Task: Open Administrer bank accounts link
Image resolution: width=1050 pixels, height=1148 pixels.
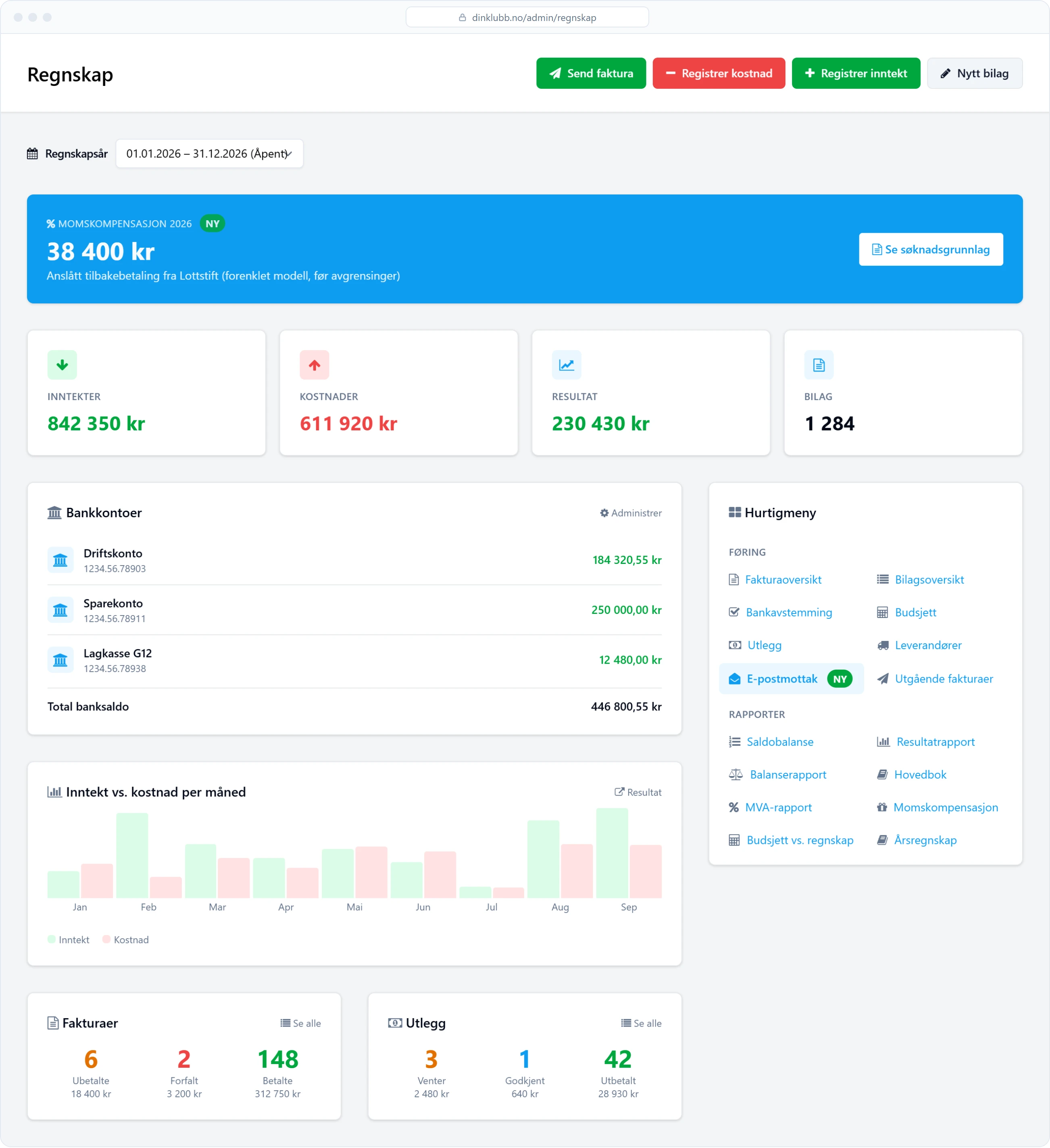Action: tap(631, 513)
